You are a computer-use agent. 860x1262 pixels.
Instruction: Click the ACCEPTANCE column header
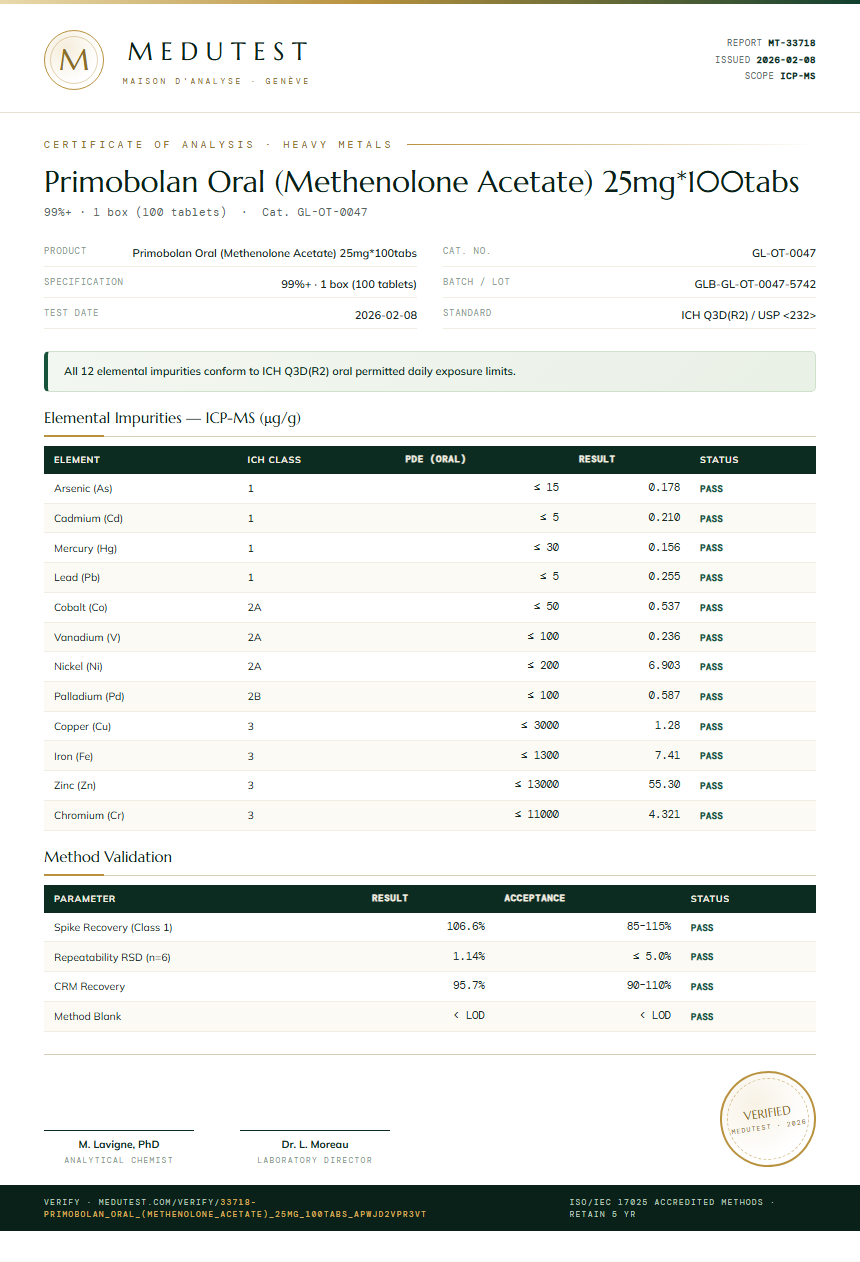point(535,898)
